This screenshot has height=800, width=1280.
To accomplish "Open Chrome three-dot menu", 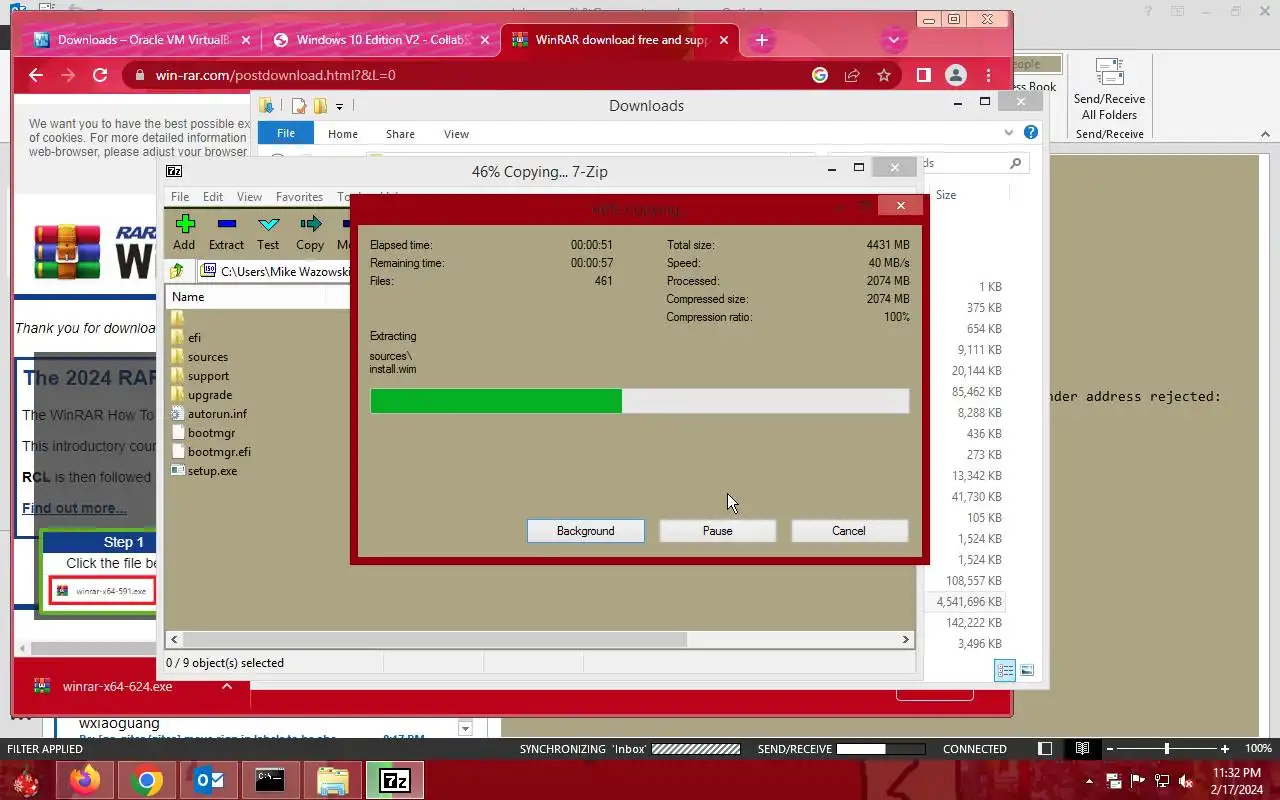I will pos(988,75).
